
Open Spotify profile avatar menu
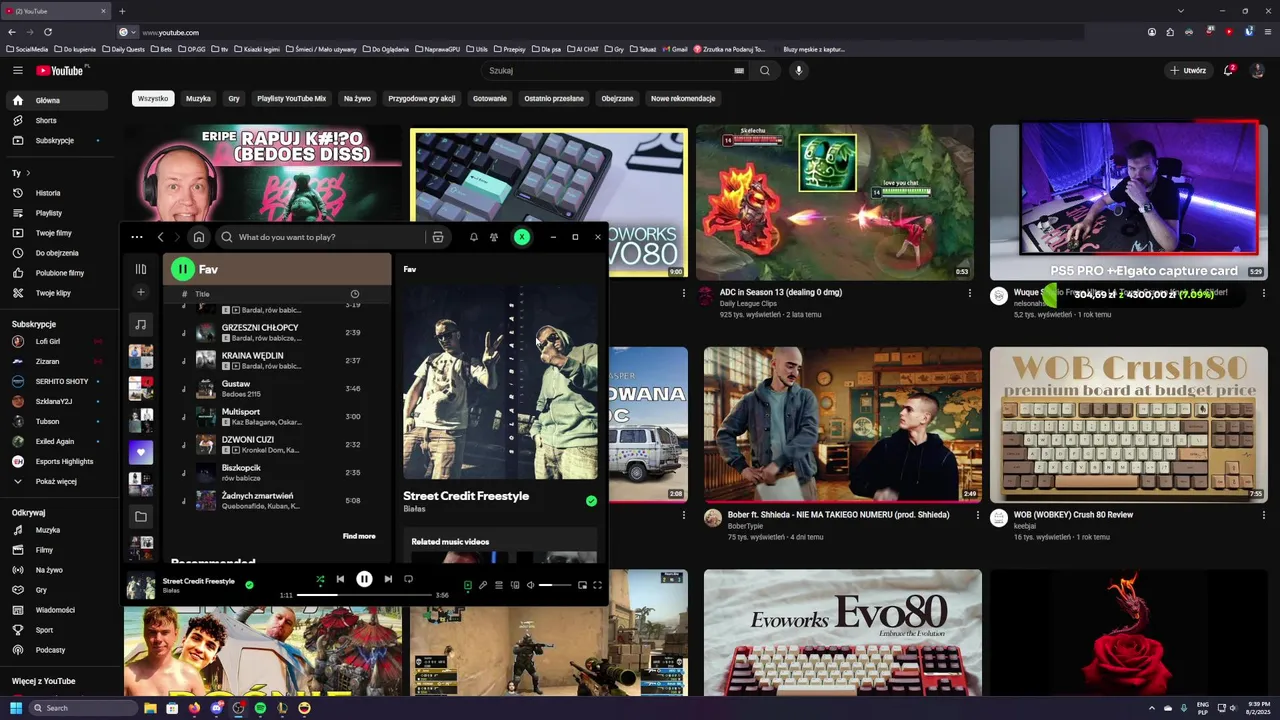point(521,237)
